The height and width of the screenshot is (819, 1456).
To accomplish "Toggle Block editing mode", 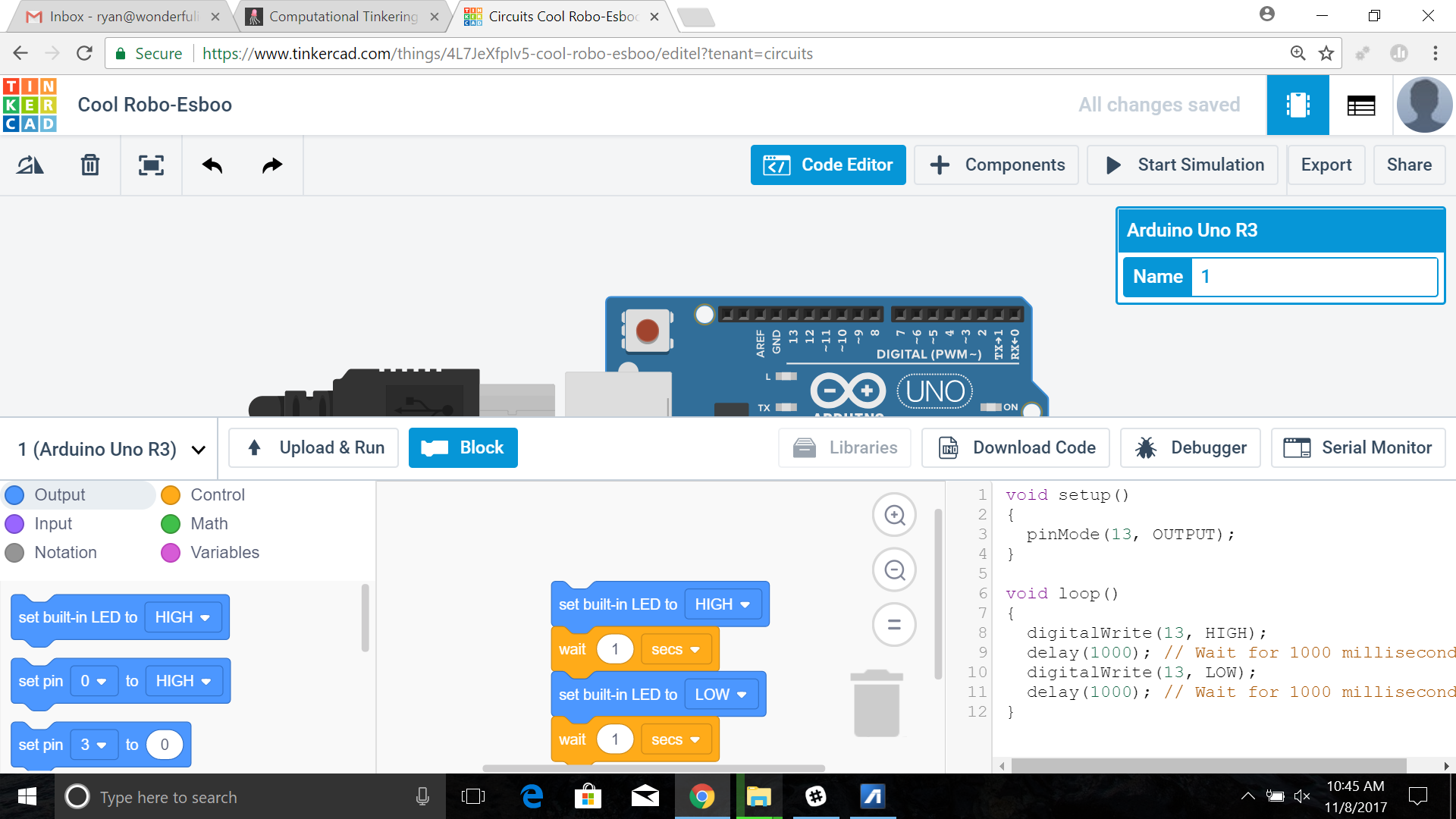I will pyautogui.click(x=463, y=447).
